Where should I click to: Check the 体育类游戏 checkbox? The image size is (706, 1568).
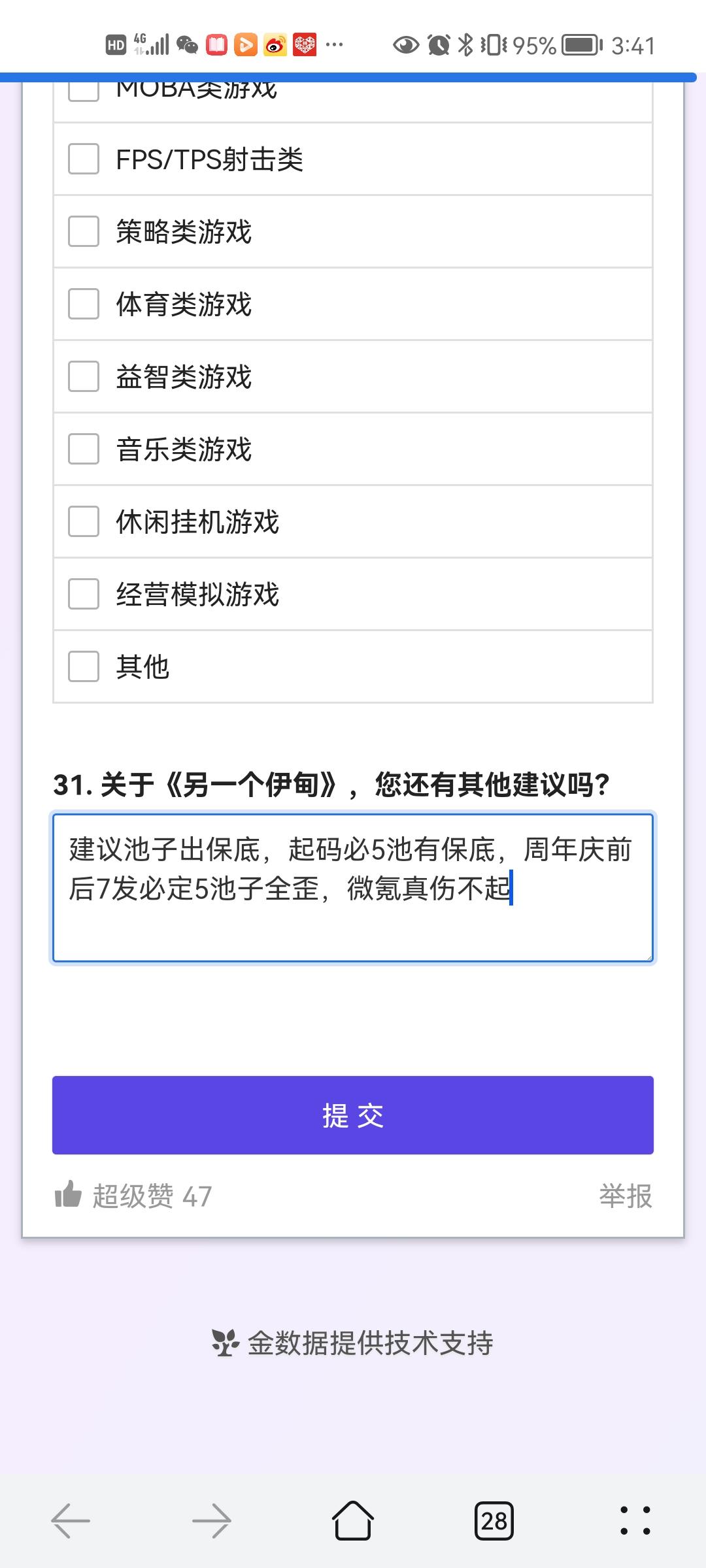tap(84, 304)
